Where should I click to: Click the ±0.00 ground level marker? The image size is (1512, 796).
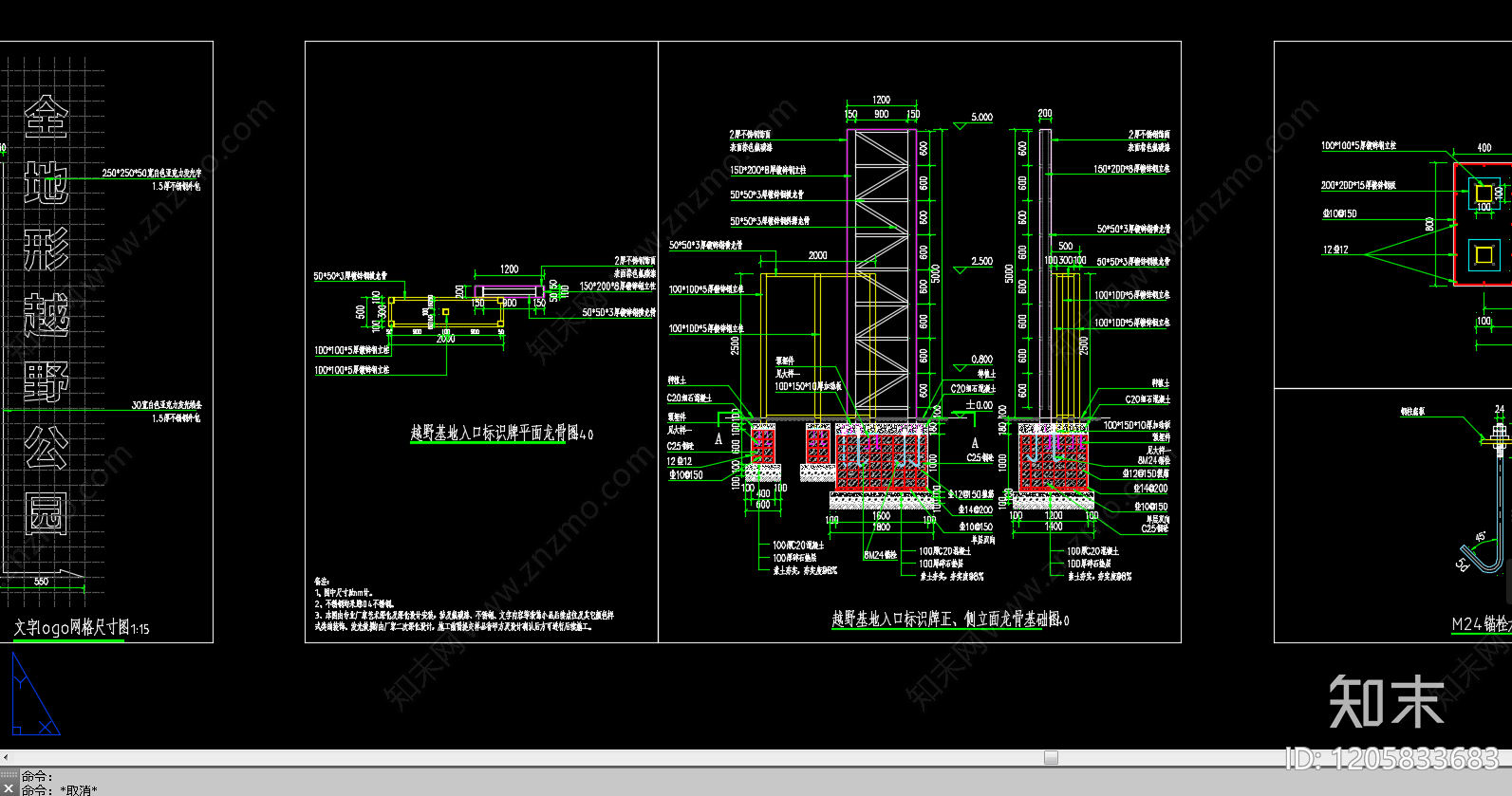979,405
